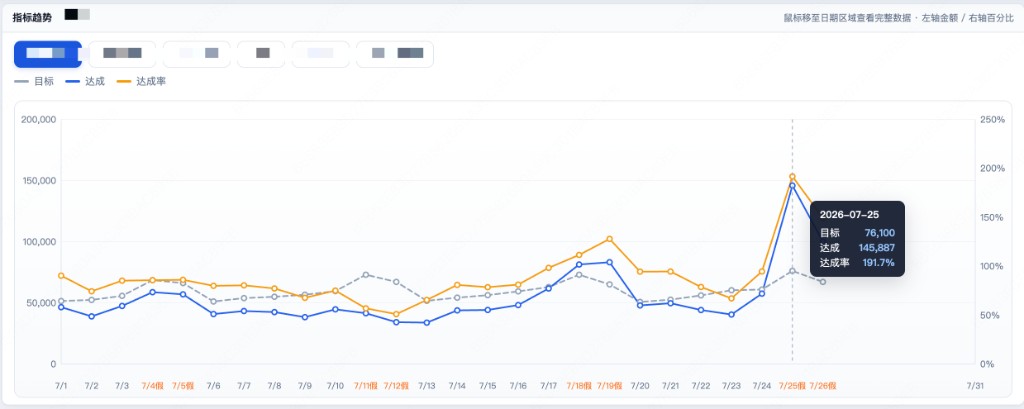The height and width of the screenshot is (409, 1024).
Task: Toggle the 目标 series in the legend
Action: (34, 82)
